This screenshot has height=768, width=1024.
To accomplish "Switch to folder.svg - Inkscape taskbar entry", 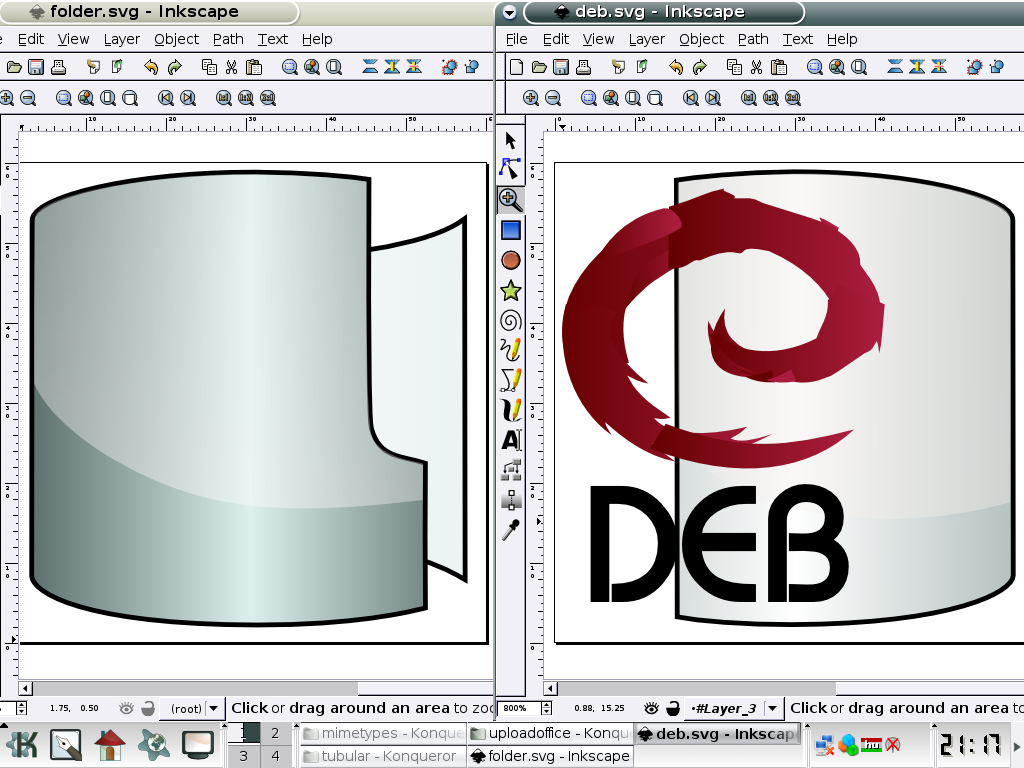I will click(x=551, y=756).
